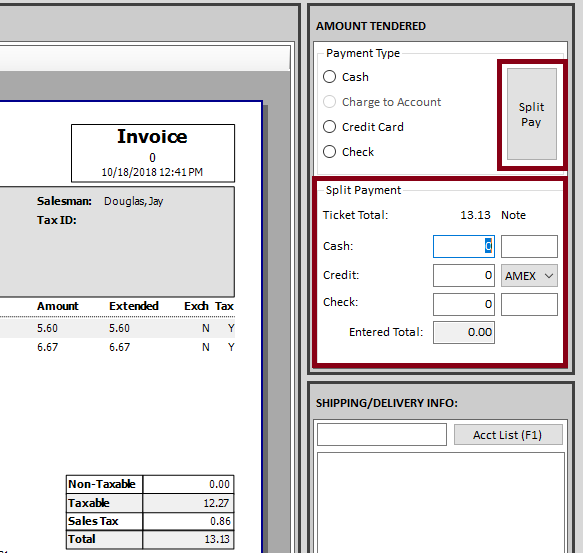The image size is (583, 553).
Task: Click the shipping account text field
Action: click(x=381, y=434)
